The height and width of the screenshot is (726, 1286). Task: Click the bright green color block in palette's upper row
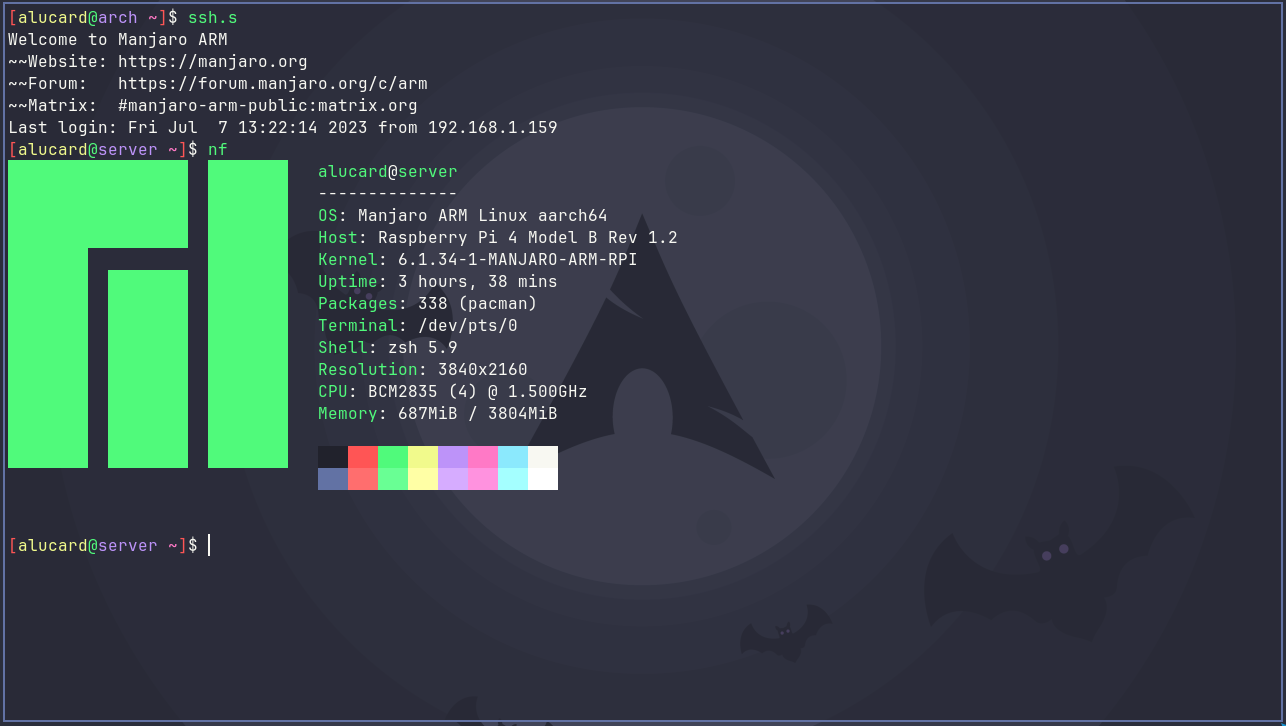pos(393,457)
